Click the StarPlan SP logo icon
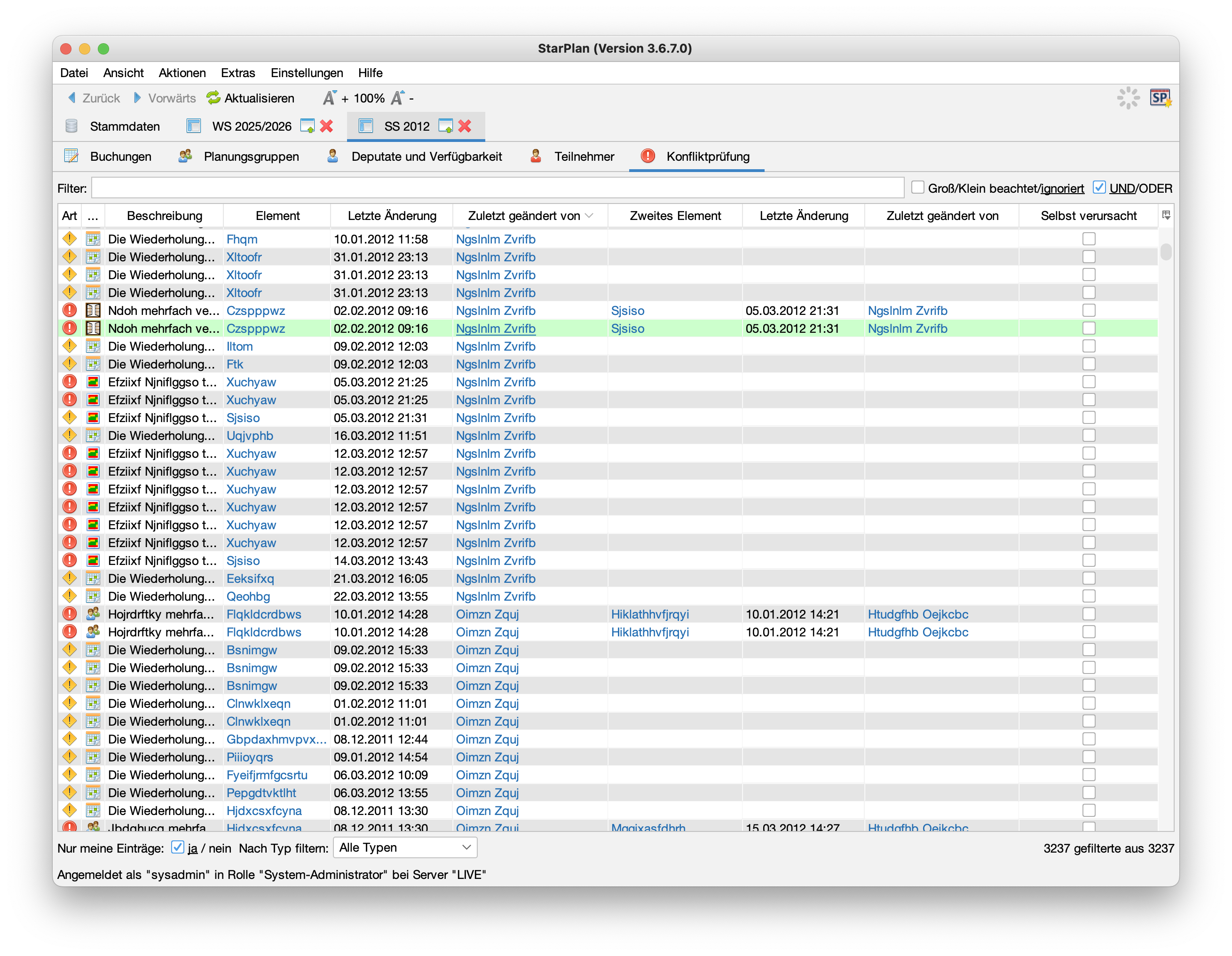Viewport: 1232px width, 956px height. pos(1161,98)
